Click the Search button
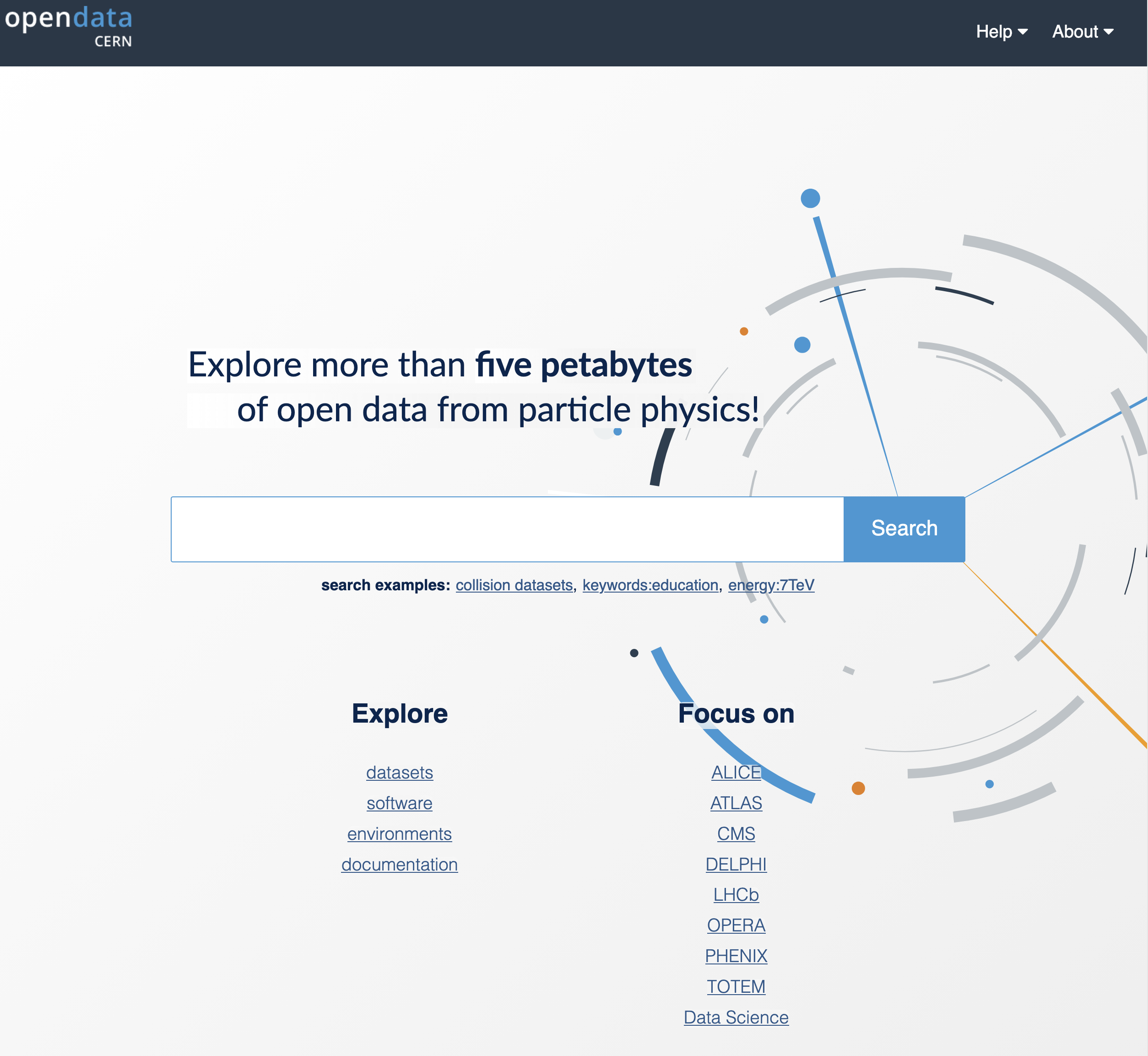Viewport: 1148px width, 1056px height. tap(904, 528)
